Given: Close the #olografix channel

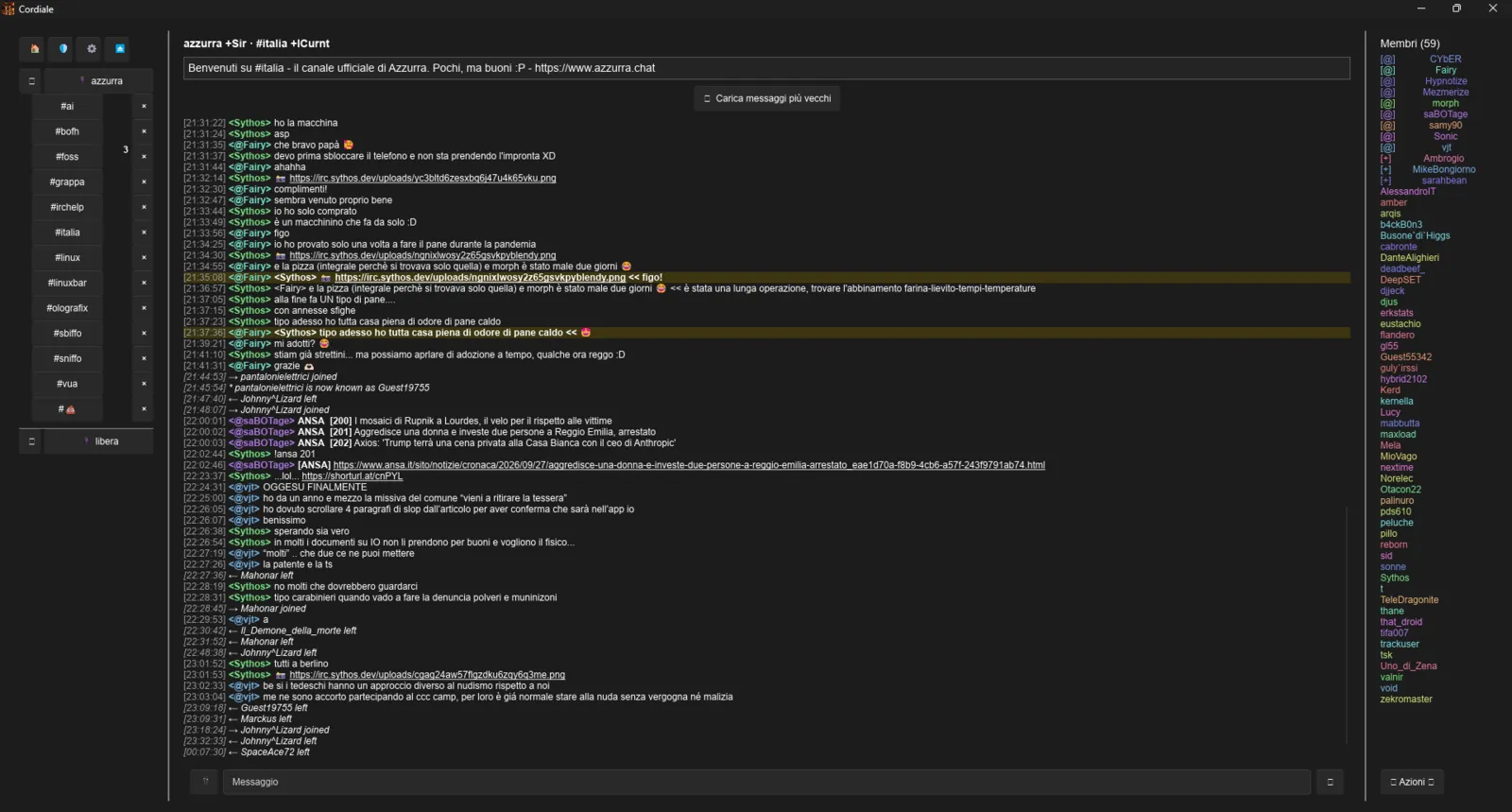Looking at the screenshot, I should pos(144,308).
